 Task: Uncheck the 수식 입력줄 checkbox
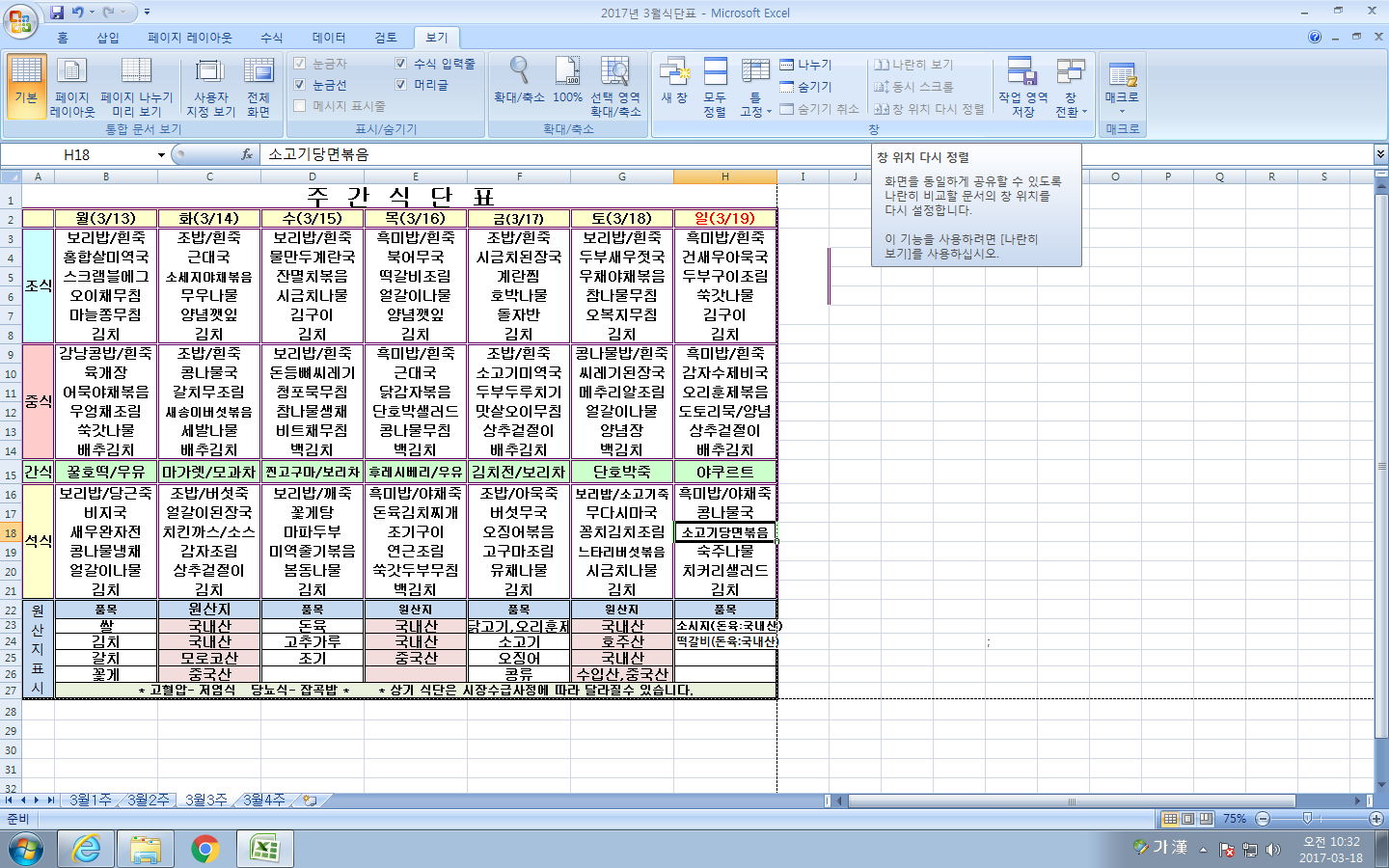401,64
